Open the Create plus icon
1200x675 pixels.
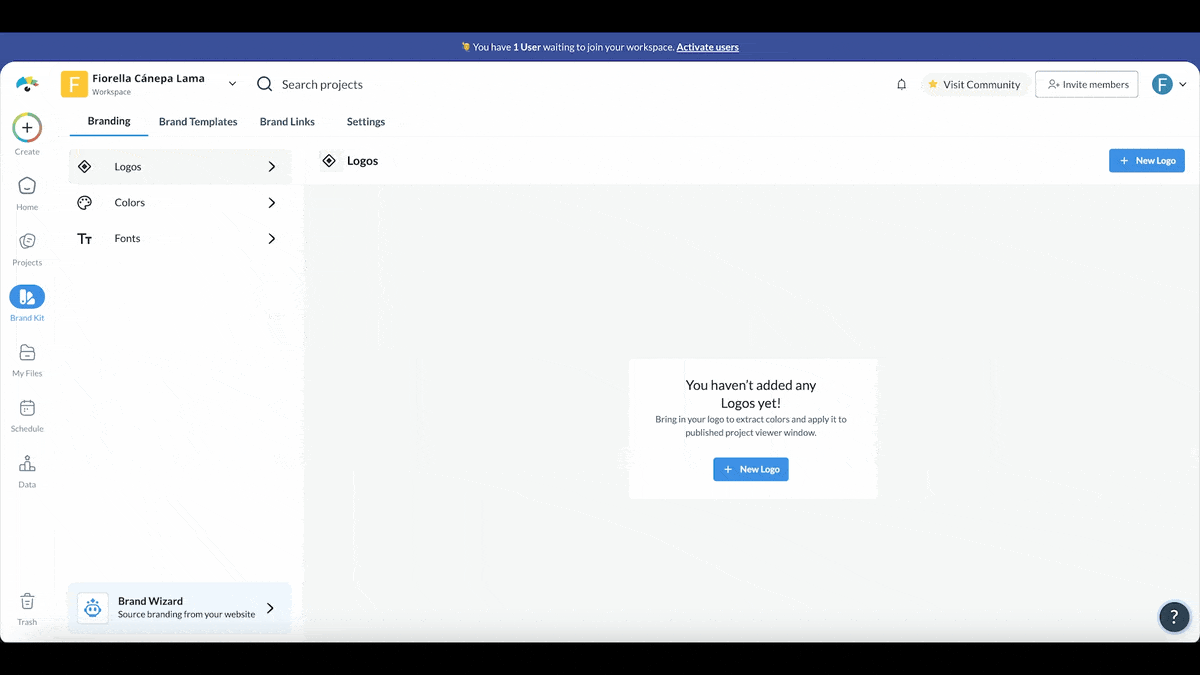[x=27, y=128]
